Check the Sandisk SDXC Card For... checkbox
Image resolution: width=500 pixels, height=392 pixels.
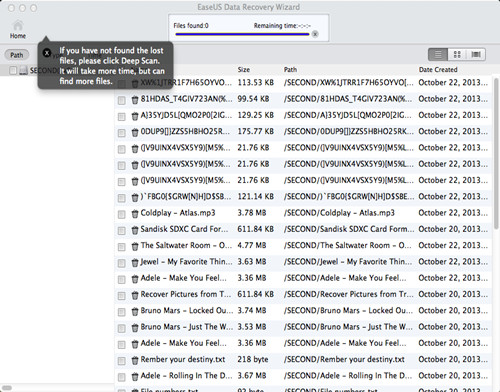coord(122,230)
